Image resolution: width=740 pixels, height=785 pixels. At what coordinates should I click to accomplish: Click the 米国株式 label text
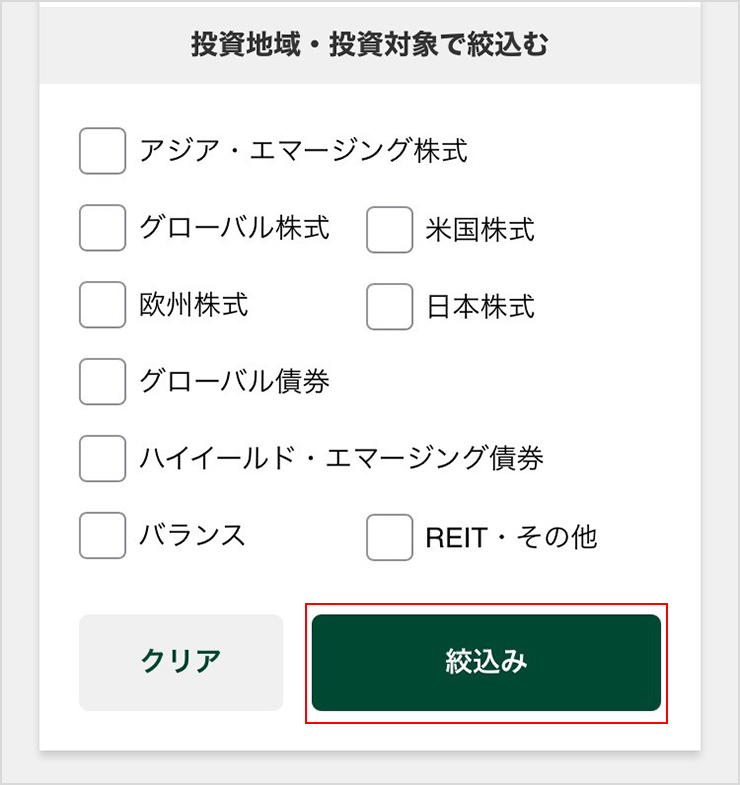[x=480, y=230]
